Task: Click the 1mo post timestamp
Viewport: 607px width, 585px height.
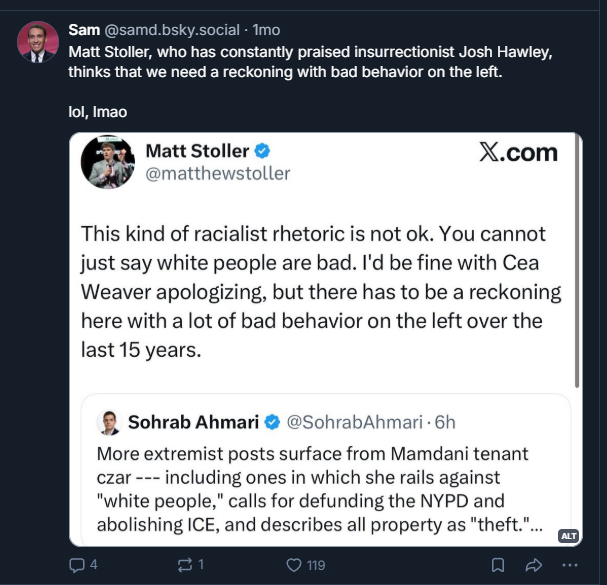Action: 267,30
